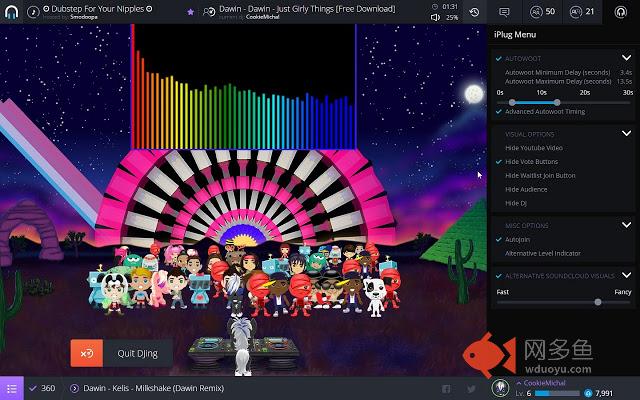Collapse the Autowoot section chevron
This screenshot has width=640, height=400.
click(627, 58)
